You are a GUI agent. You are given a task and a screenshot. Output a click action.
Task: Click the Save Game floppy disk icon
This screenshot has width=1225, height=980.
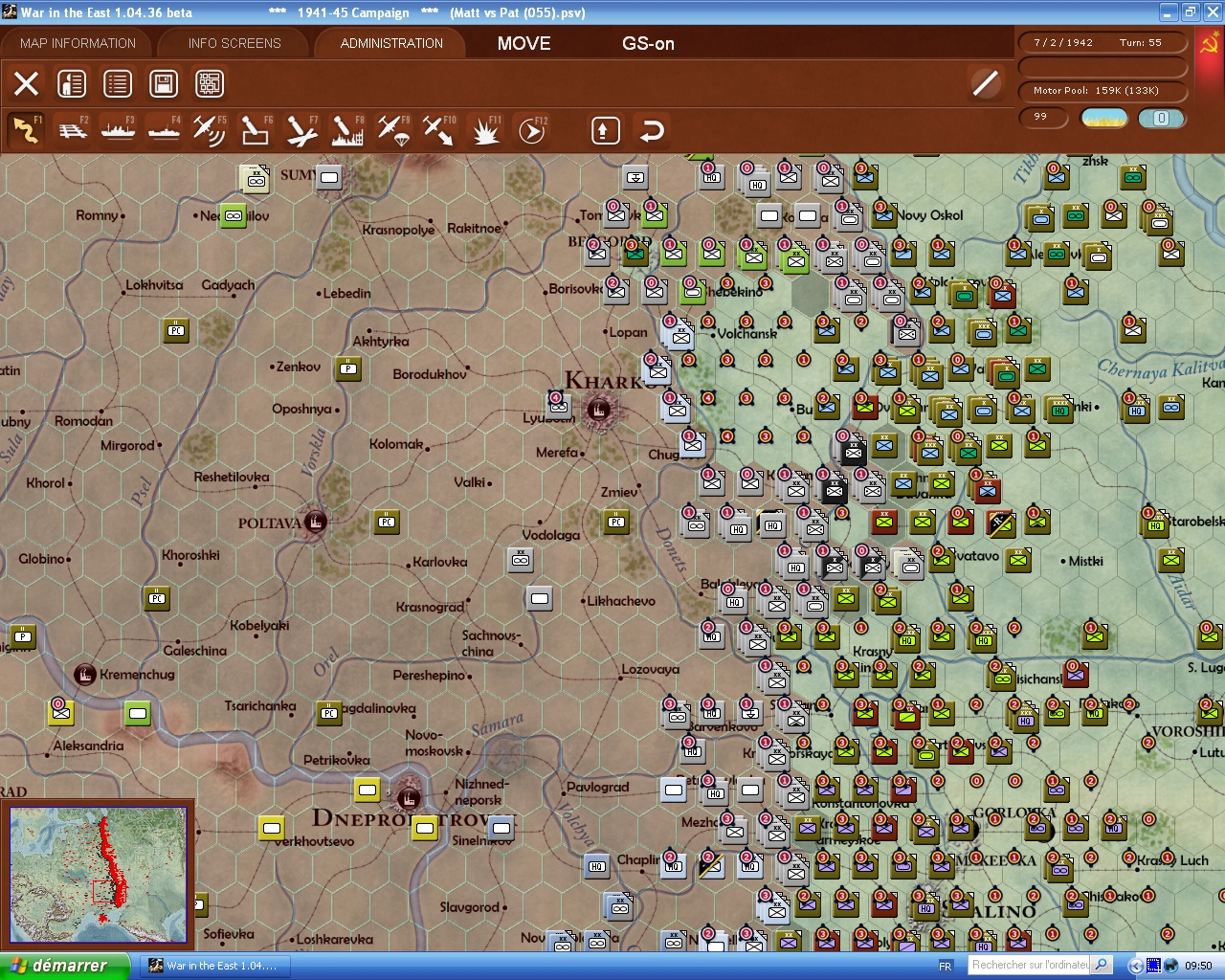click(164, 84)
